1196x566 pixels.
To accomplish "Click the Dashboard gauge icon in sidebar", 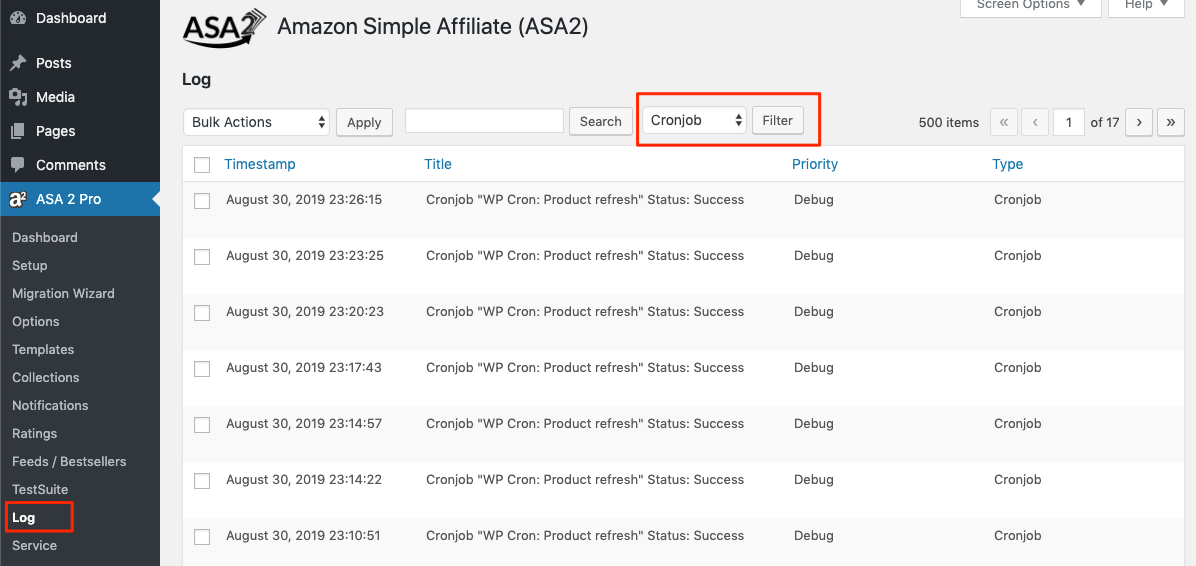I will tap(18, 18).
